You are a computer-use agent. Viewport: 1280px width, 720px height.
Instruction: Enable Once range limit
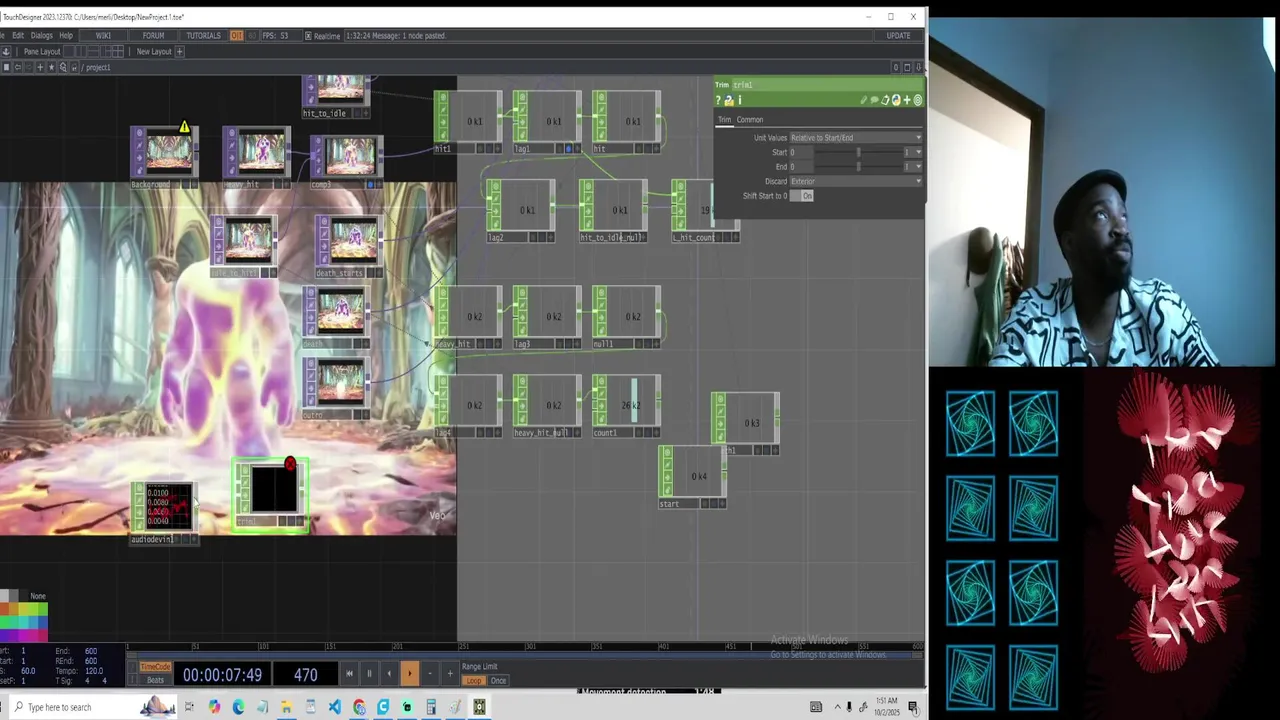click(x=498, y=681)
